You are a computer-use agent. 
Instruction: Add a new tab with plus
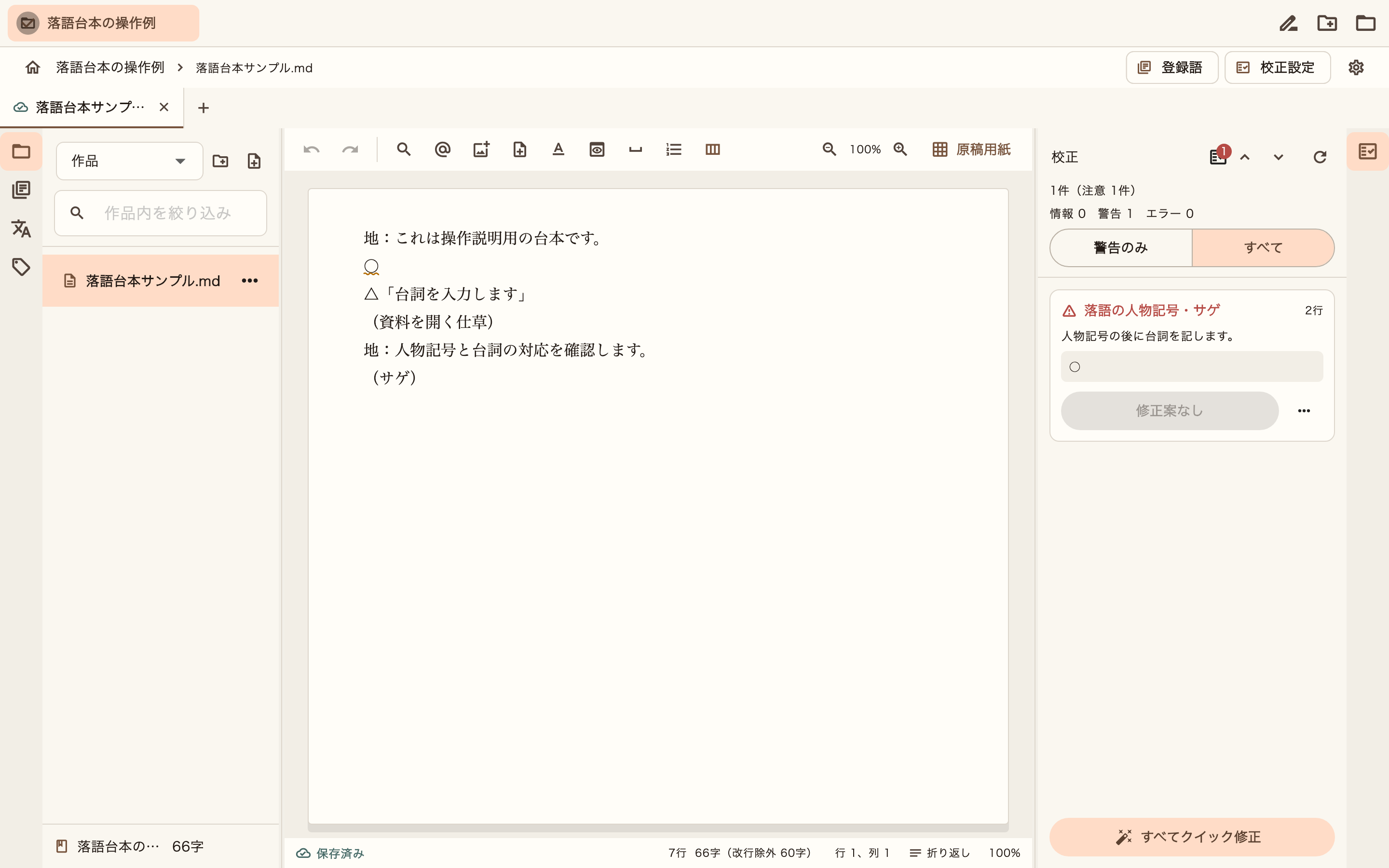[203, 108]
